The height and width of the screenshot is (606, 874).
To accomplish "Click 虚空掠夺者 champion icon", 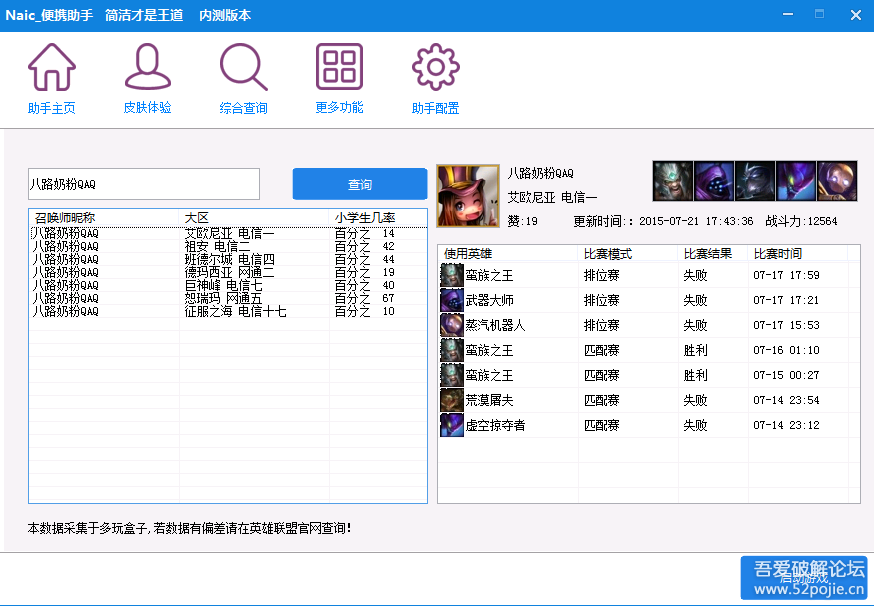I will click(x=452, y=425).
